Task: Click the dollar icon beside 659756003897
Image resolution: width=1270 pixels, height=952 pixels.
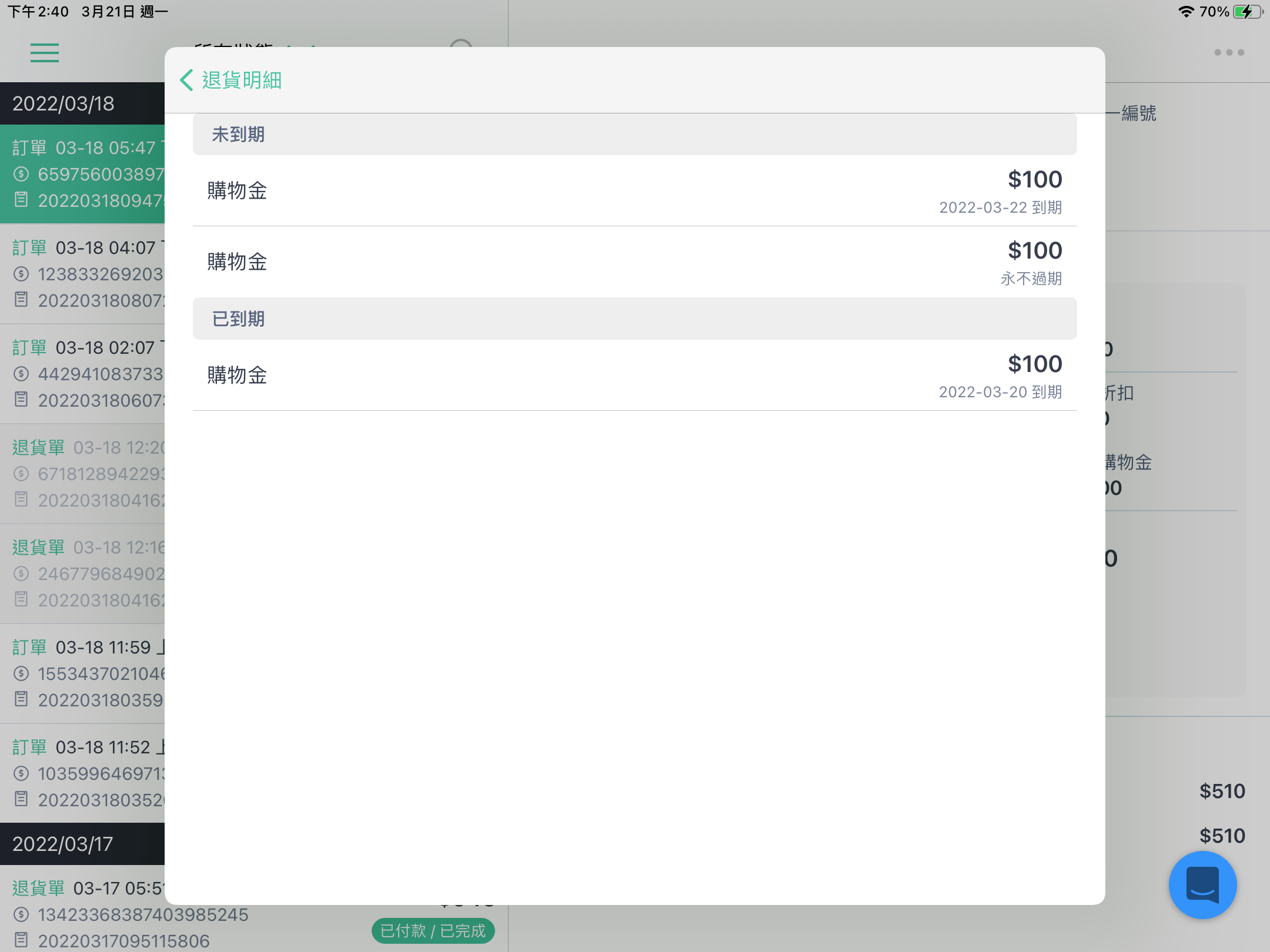Action: [21, 174]
